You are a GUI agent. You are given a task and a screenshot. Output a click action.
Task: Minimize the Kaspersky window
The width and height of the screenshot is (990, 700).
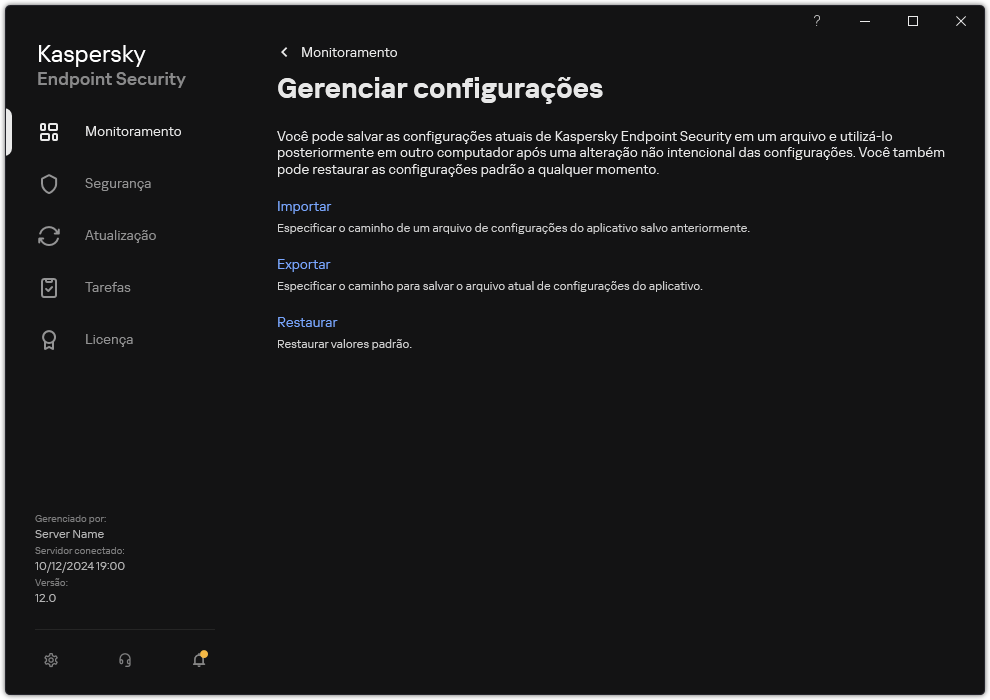(x=863, y=21)
